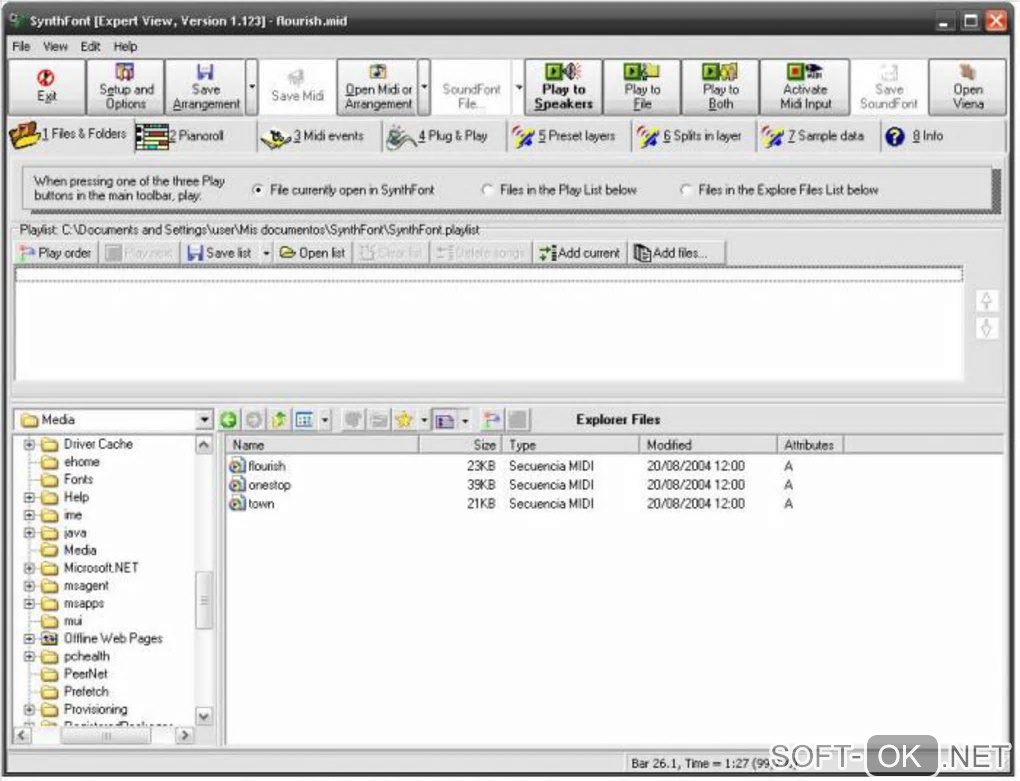
Task: Click the Add files... button
Action: [677, 253]
